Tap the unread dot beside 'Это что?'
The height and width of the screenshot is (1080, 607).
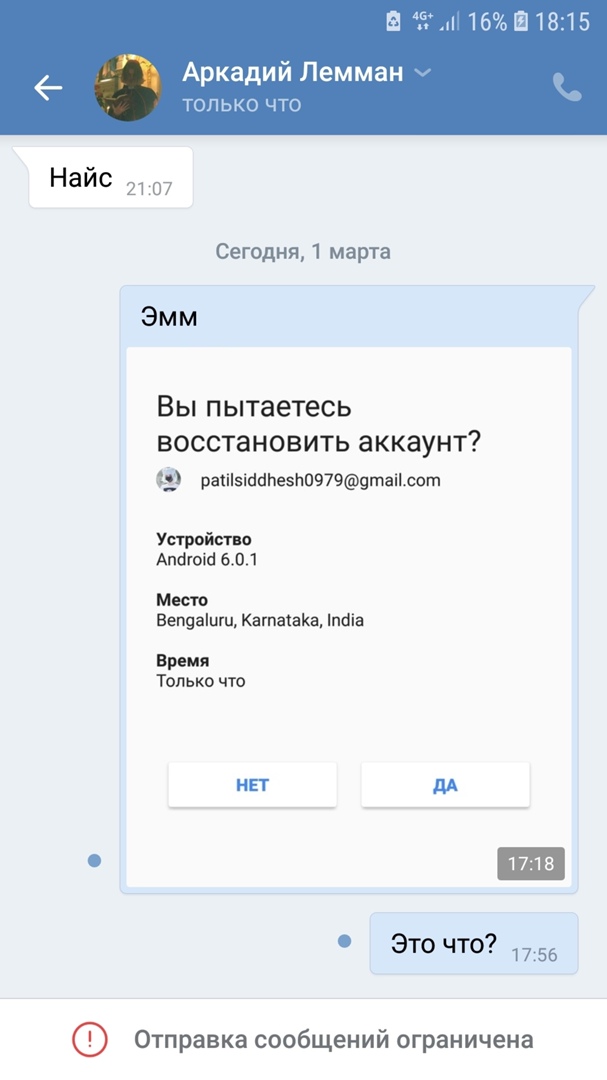(345, 941)
